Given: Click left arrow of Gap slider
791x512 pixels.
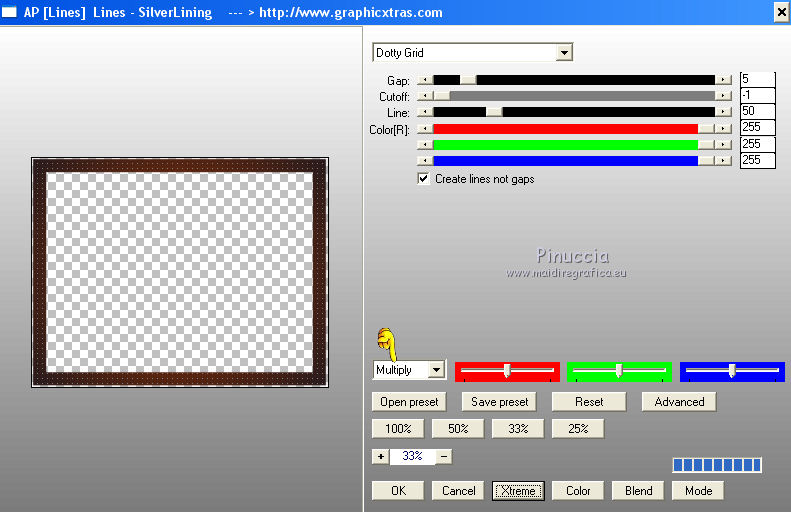Looking at the screenshot, I should tap(425, 80).
